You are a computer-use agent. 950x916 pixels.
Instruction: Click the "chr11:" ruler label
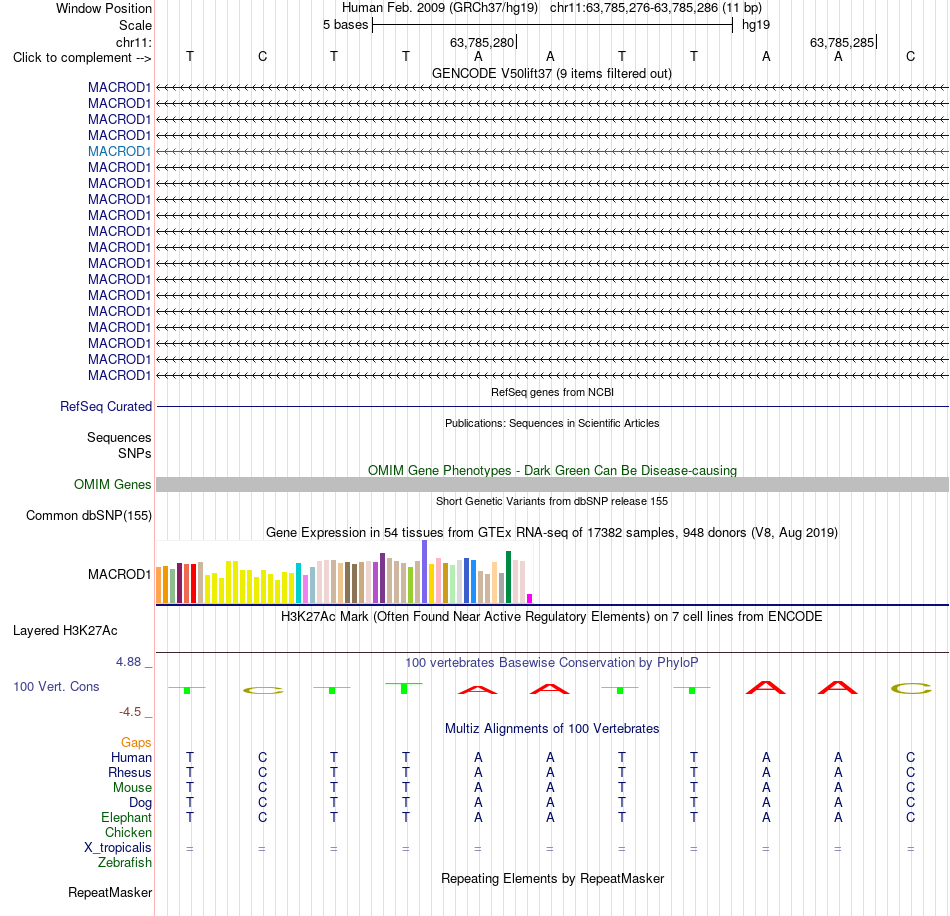(x=133, y=42)
